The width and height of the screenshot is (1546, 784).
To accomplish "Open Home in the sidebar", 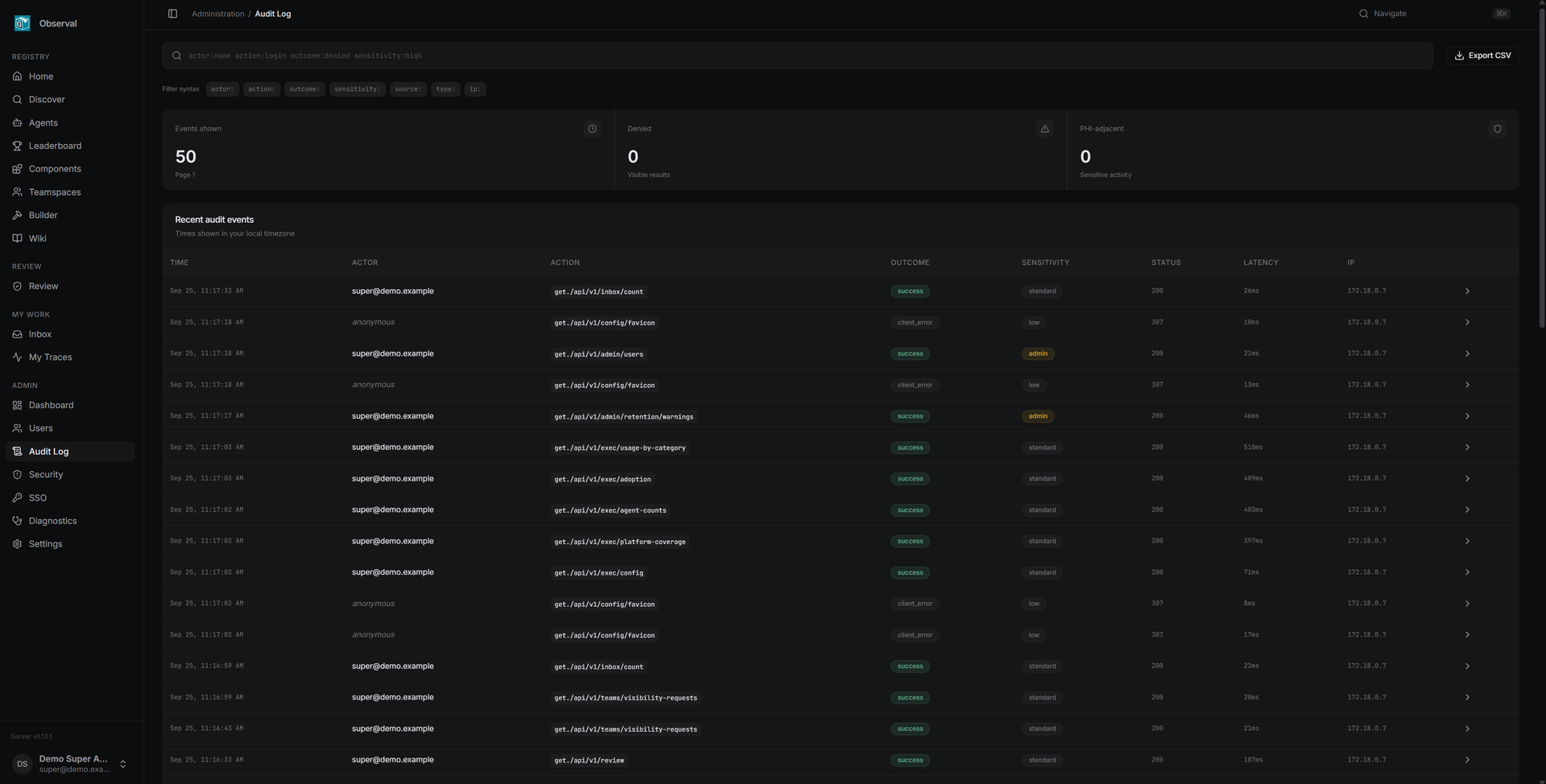I will 70,76.
